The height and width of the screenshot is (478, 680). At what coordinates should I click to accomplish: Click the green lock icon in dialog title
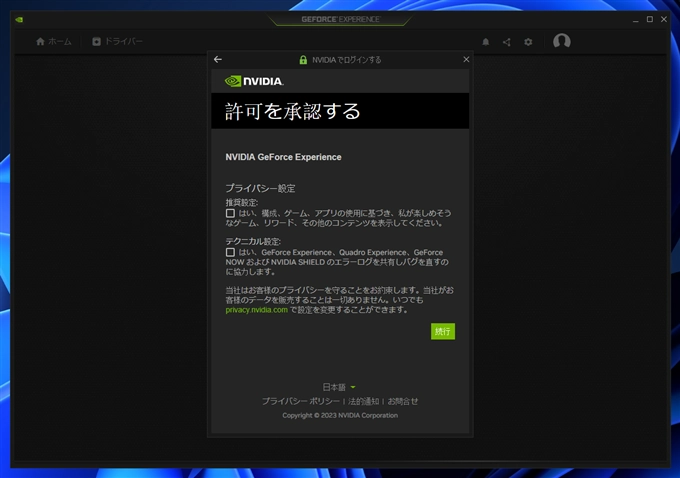click(303, 60)
